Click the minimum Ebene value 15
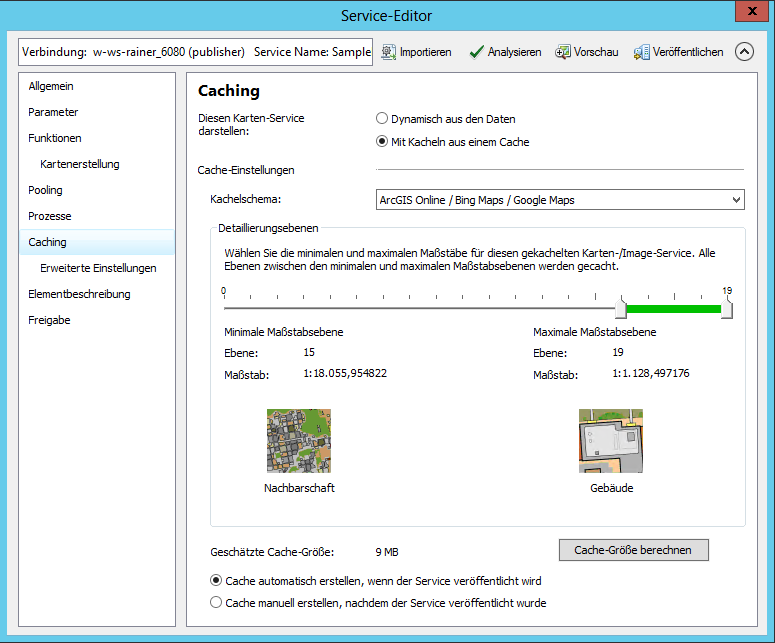 point(309,352)
